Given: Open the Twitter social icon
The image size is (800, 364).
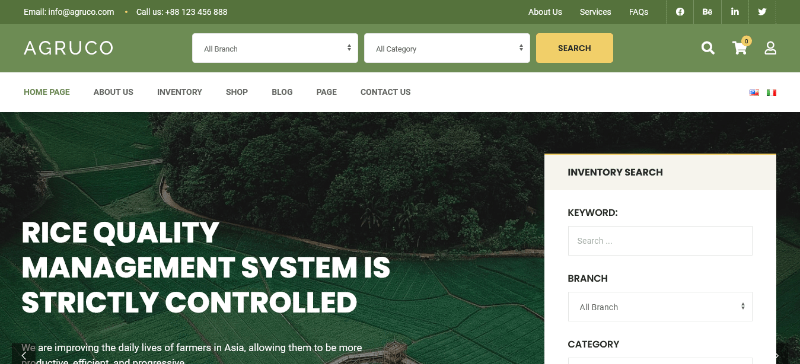Looking at the screenshot, I should (762, 12).
